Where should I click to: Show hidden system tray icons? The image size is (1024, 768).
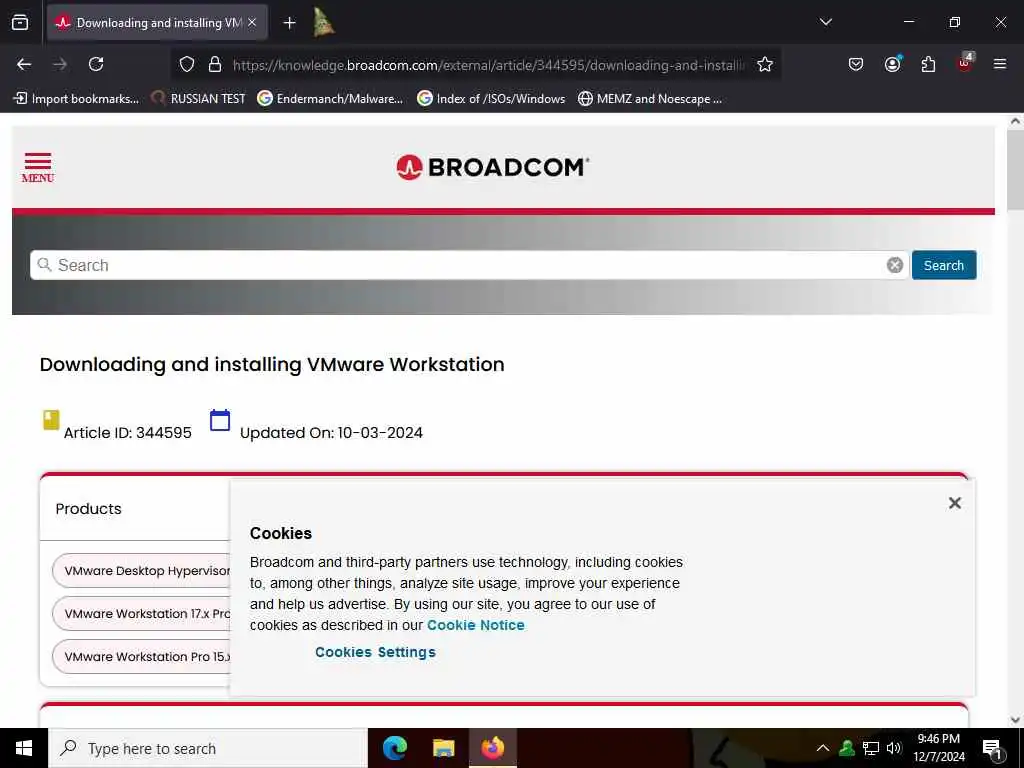pos(823,748)
